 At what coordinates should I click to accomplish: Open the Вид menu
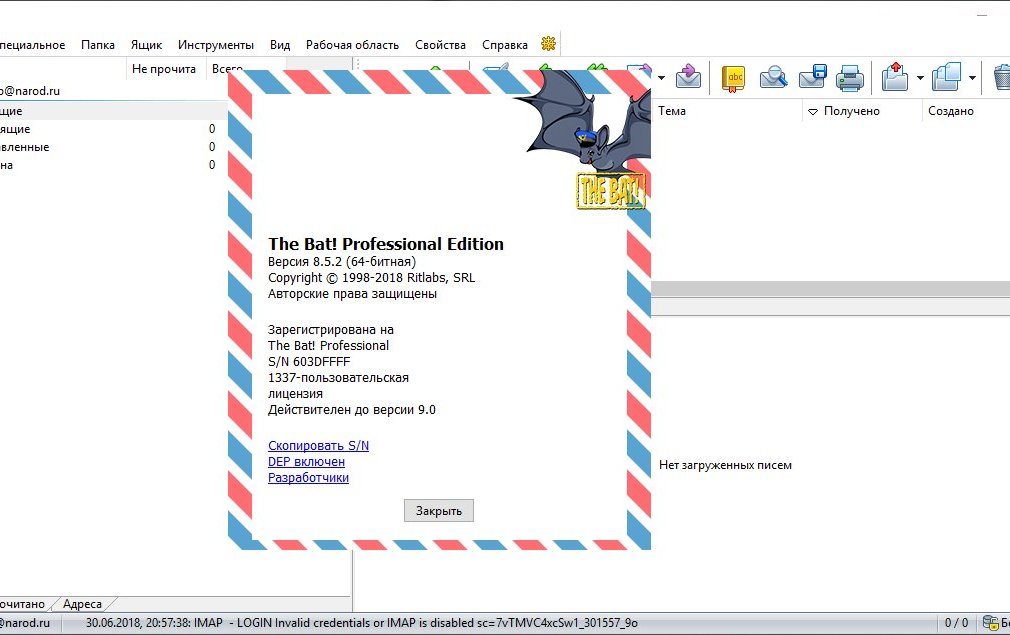pyautogui.click(x=280, y=45)
